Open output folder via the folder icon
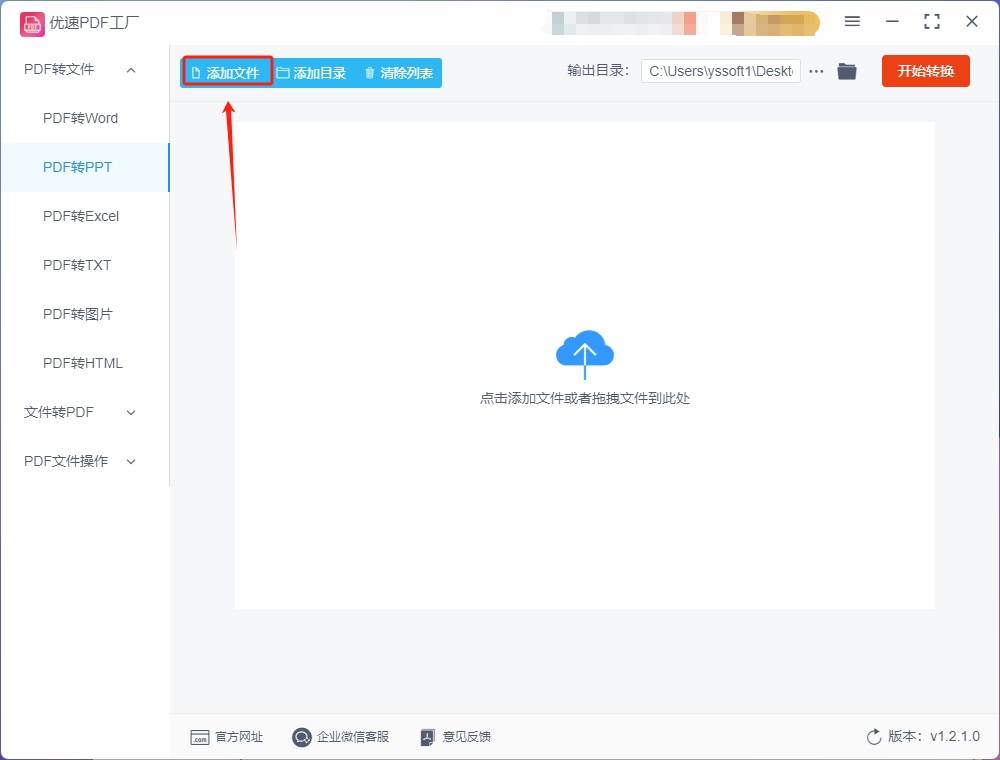The height and width of the screenshot is (760, 1000). (846, 71)
